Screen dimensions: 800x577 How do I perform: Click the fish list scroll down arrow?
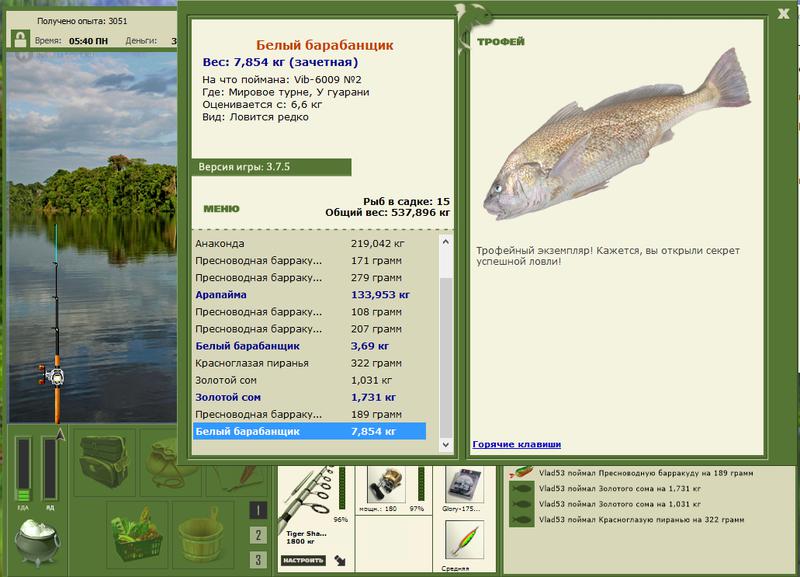(445, 444)
